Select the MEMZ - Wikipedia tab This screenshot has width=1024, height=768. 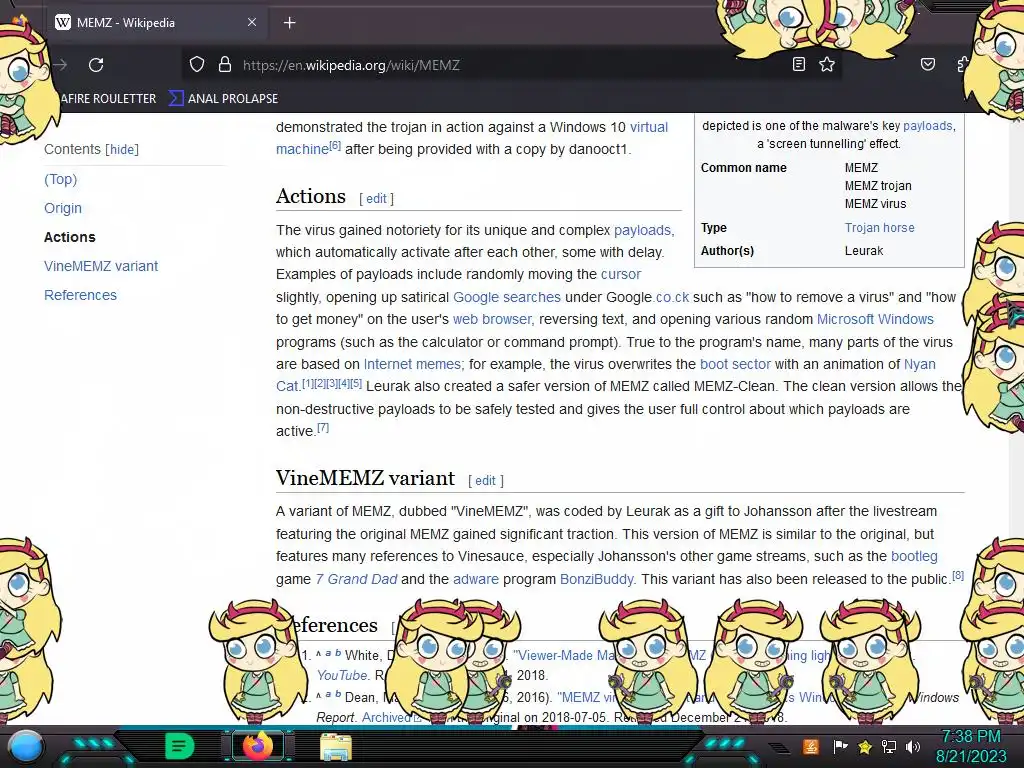(x=157, y=23)
